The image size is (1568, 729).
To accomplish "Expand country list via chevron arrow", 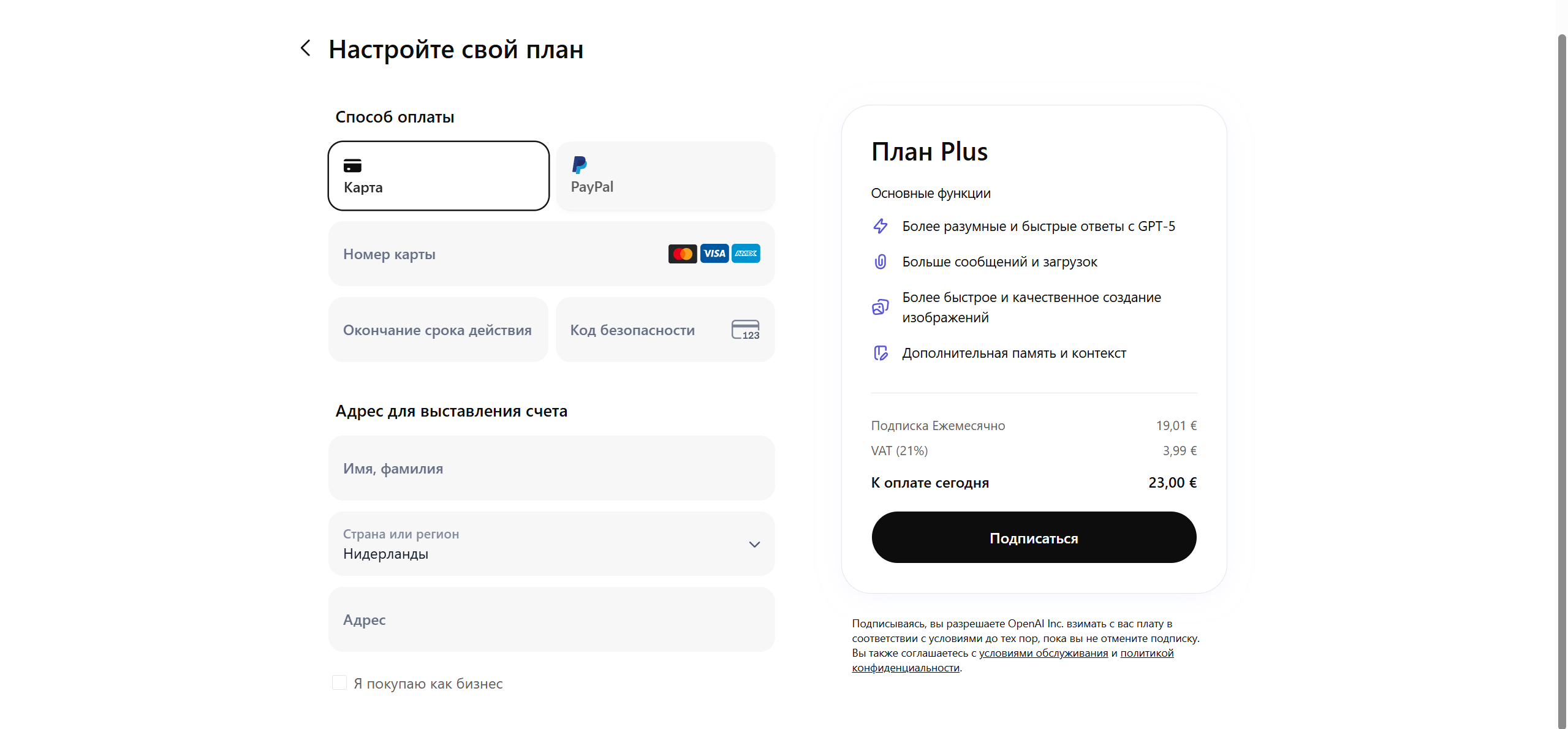I will 754,544.
